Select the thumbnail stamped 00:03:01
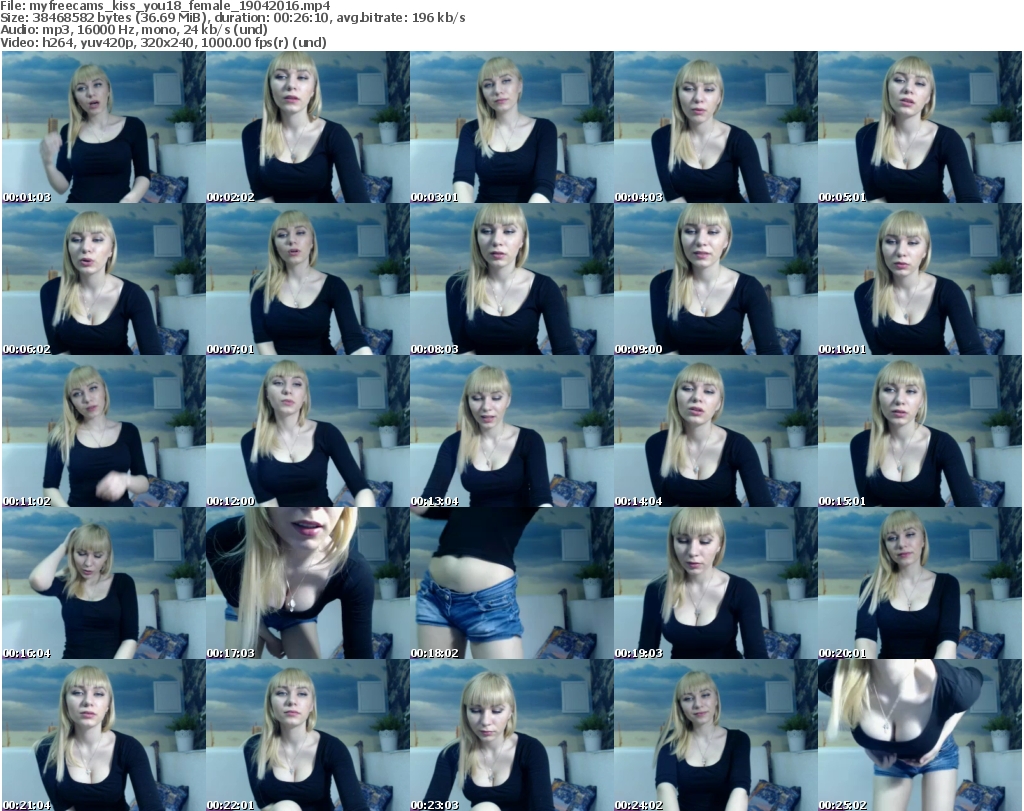This screenshot has width=1024, height=811. (511, 127)
